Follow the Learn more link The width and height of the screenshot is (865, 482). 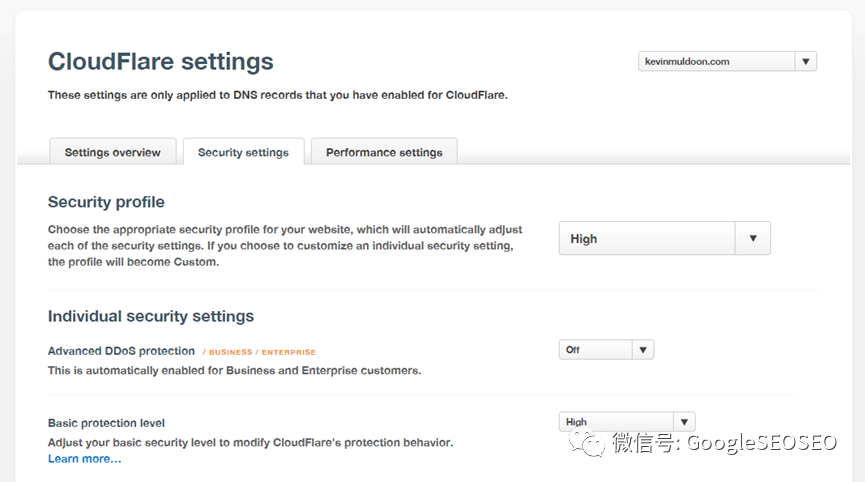click(84, 459)
